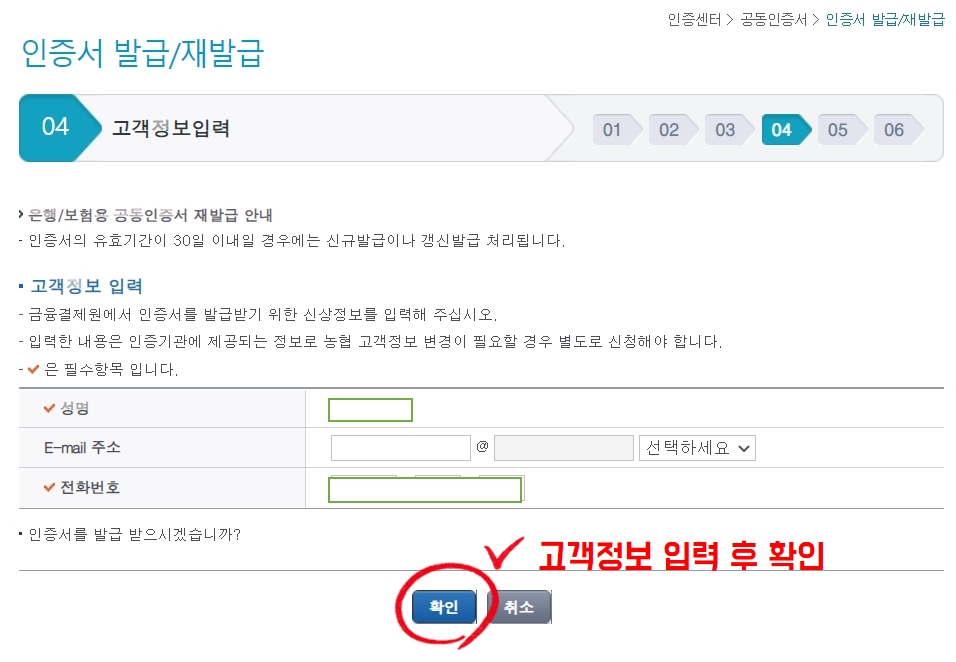Select step 01 in the progress indicator

tap(616, 130)
